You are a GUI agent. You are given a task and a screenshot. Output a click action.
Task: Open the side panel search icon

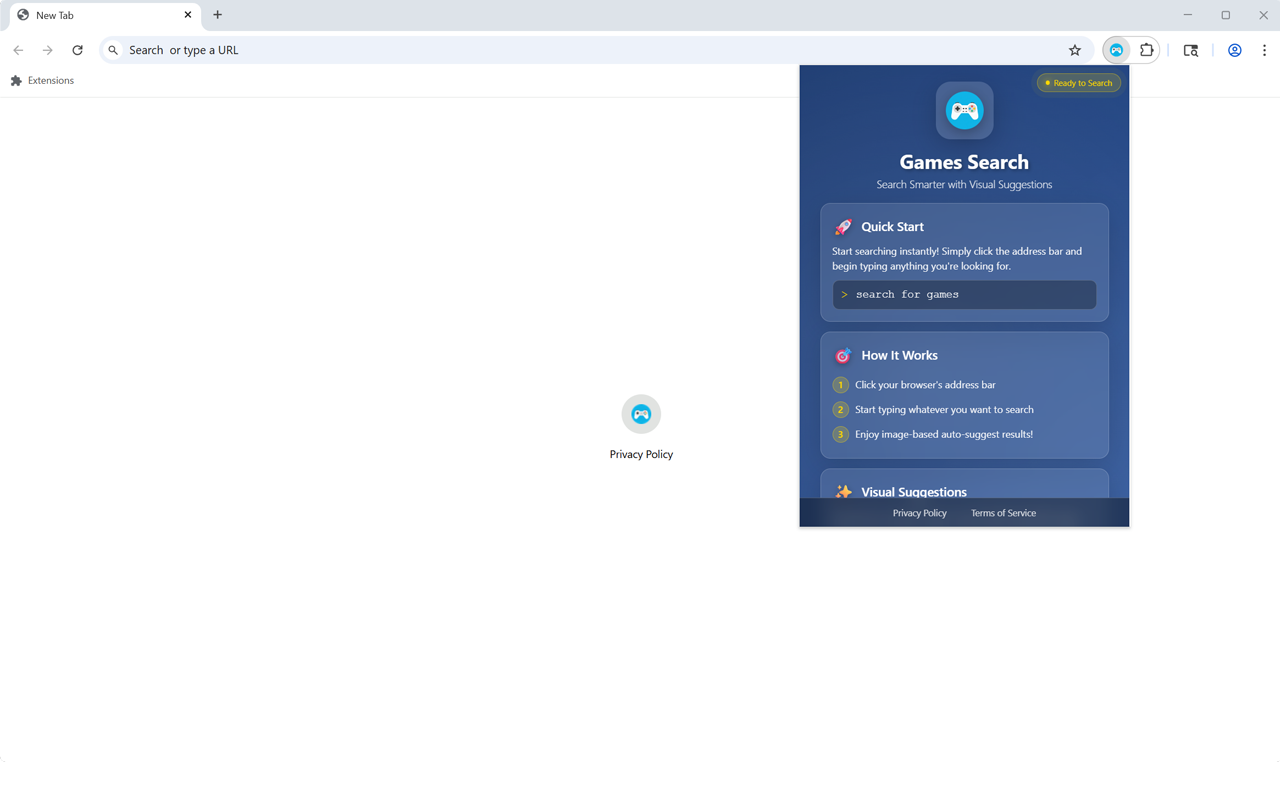[1190, 50]
